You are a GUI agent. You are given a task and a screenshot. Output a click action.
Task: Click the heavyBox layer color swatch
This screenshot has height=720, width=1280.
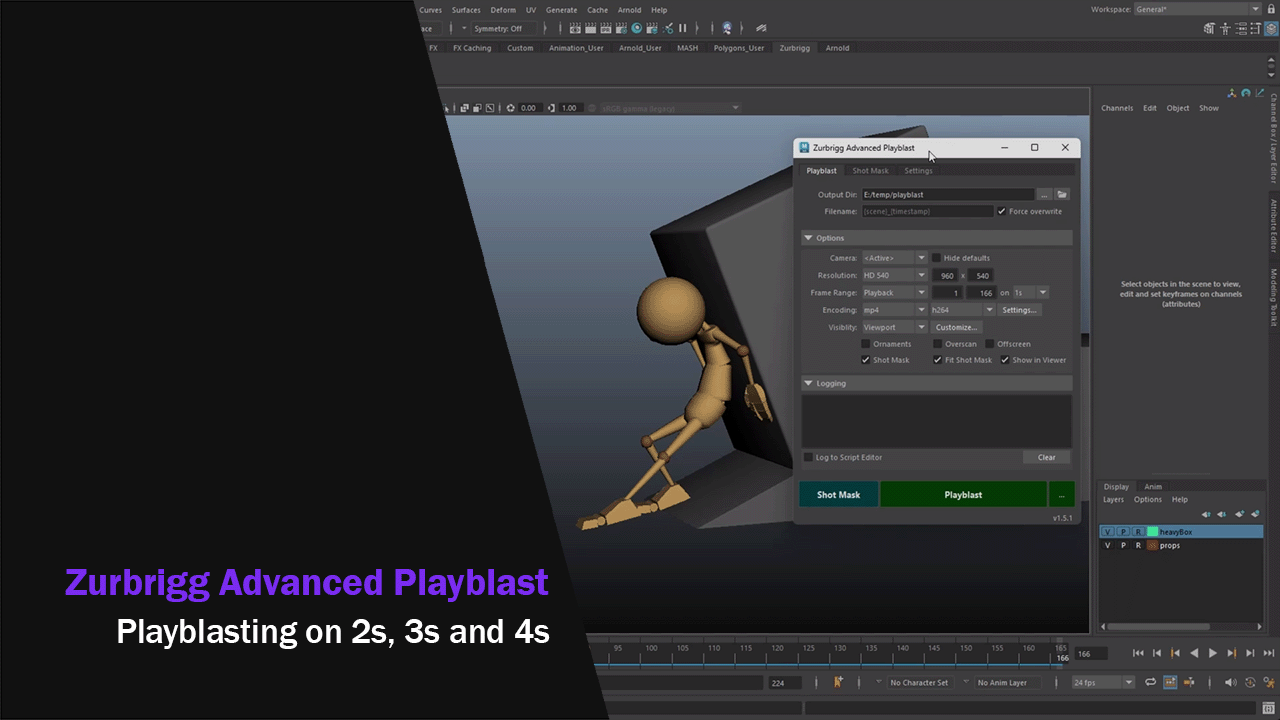coord(1152,532)
